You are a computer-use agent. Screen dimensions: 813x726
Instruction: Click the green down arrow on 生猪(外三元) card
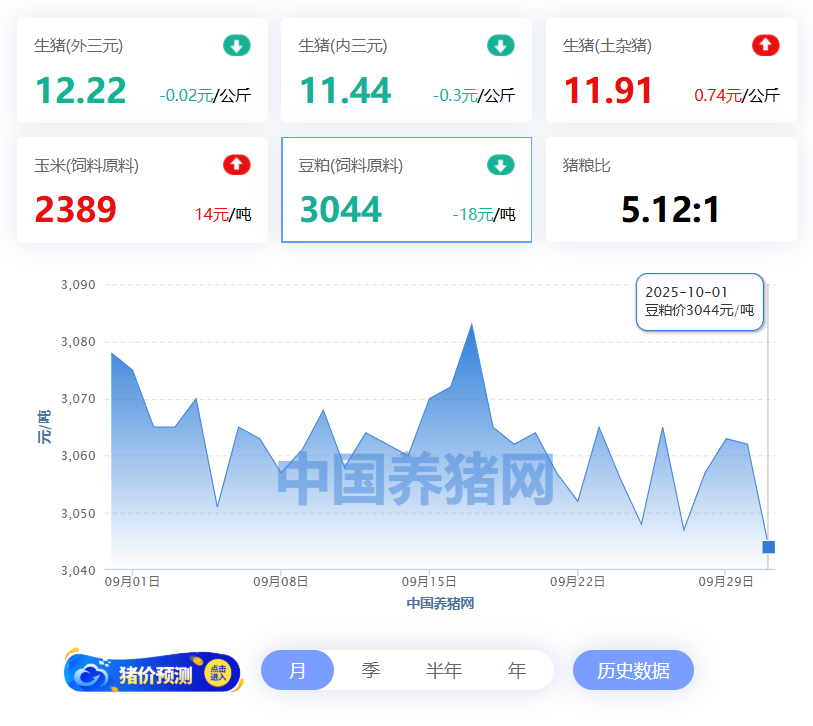coord(237,46)
